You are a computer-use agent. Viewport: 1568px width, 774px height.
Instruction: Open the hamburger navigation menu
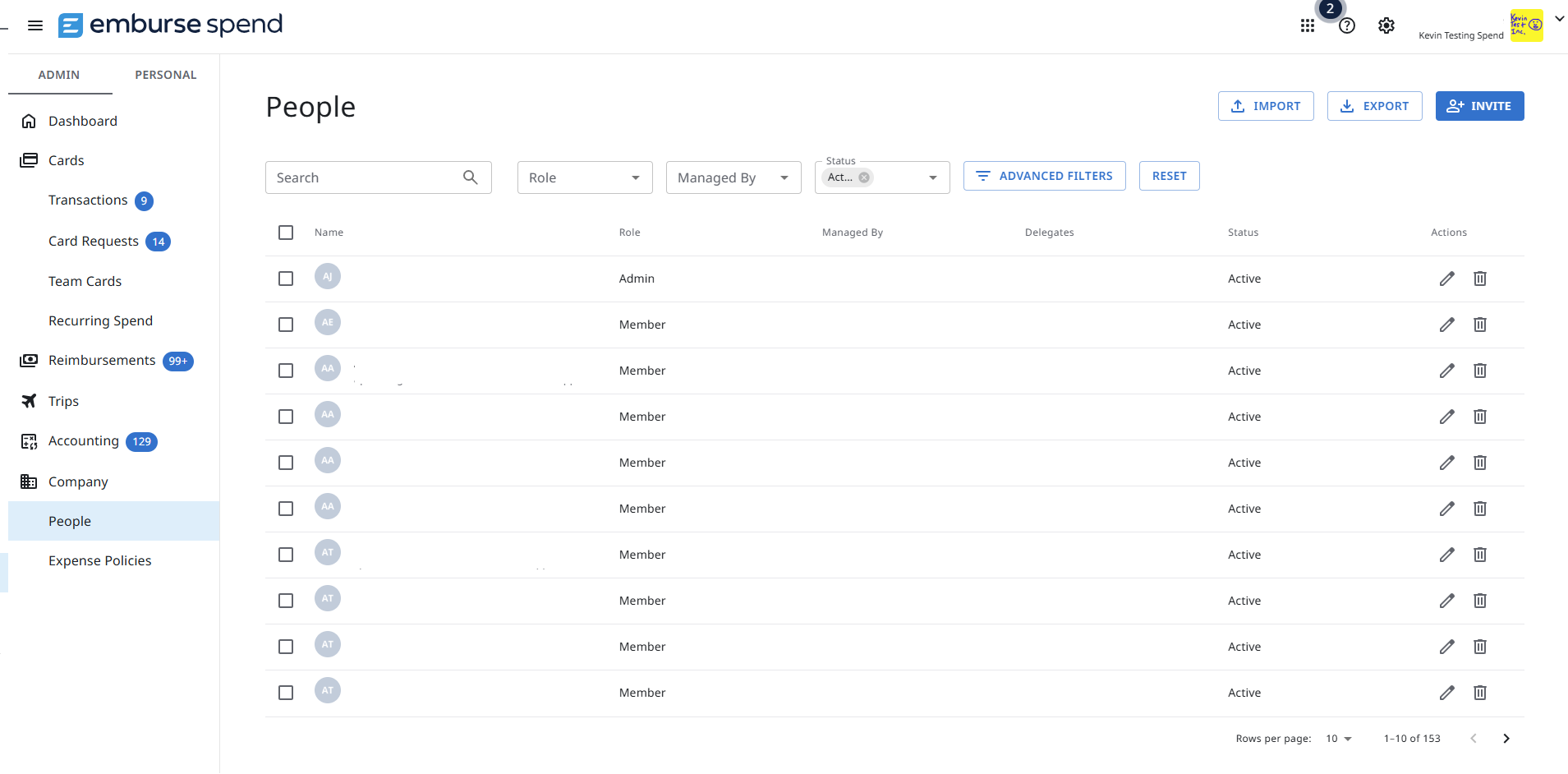click(x=34, y=25)
